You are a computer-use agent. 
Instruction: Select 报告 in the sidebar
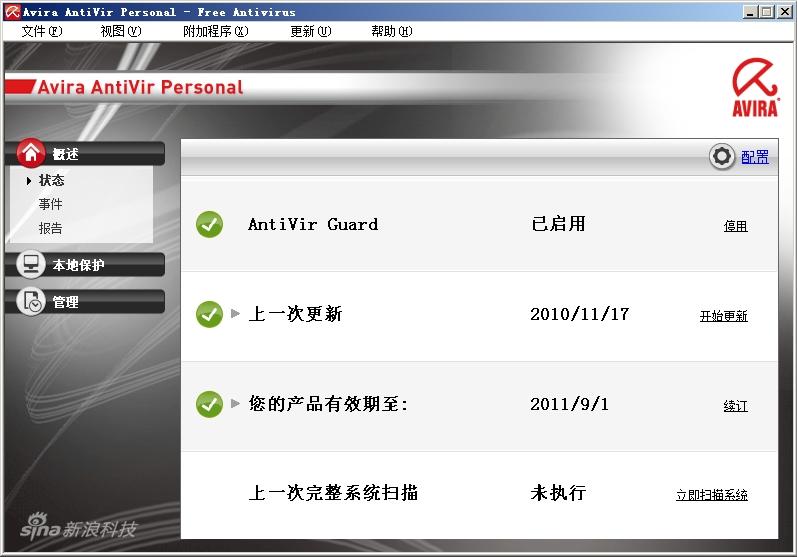[50, 228]
